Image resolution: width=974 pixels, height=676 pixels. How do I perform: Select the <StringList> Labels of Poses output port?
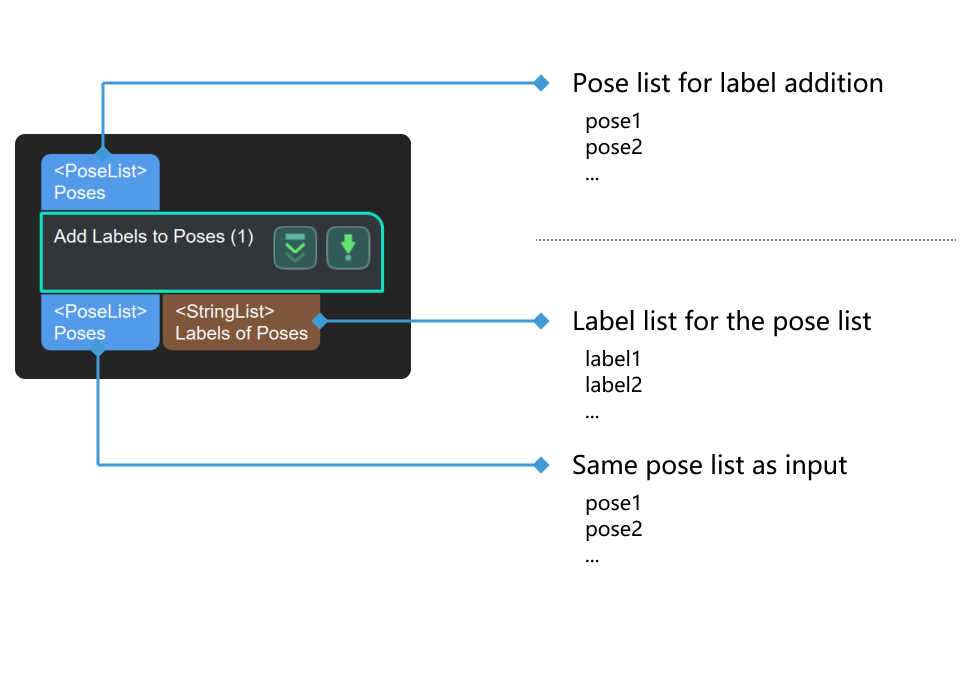coord(241,322)
